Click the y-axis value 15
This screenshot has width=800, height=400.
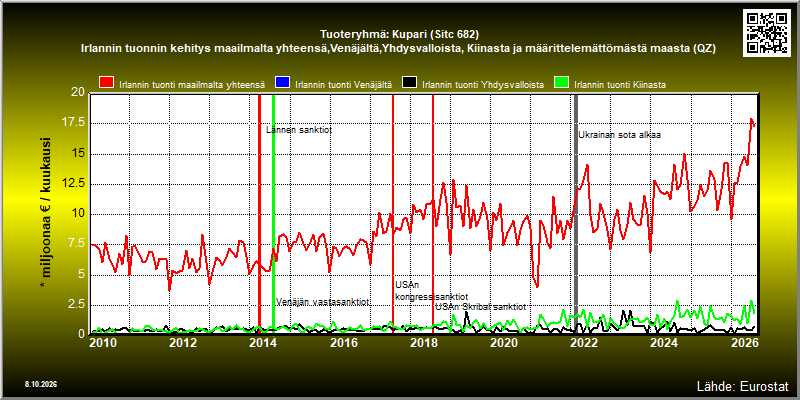click(x=78, y=154)
